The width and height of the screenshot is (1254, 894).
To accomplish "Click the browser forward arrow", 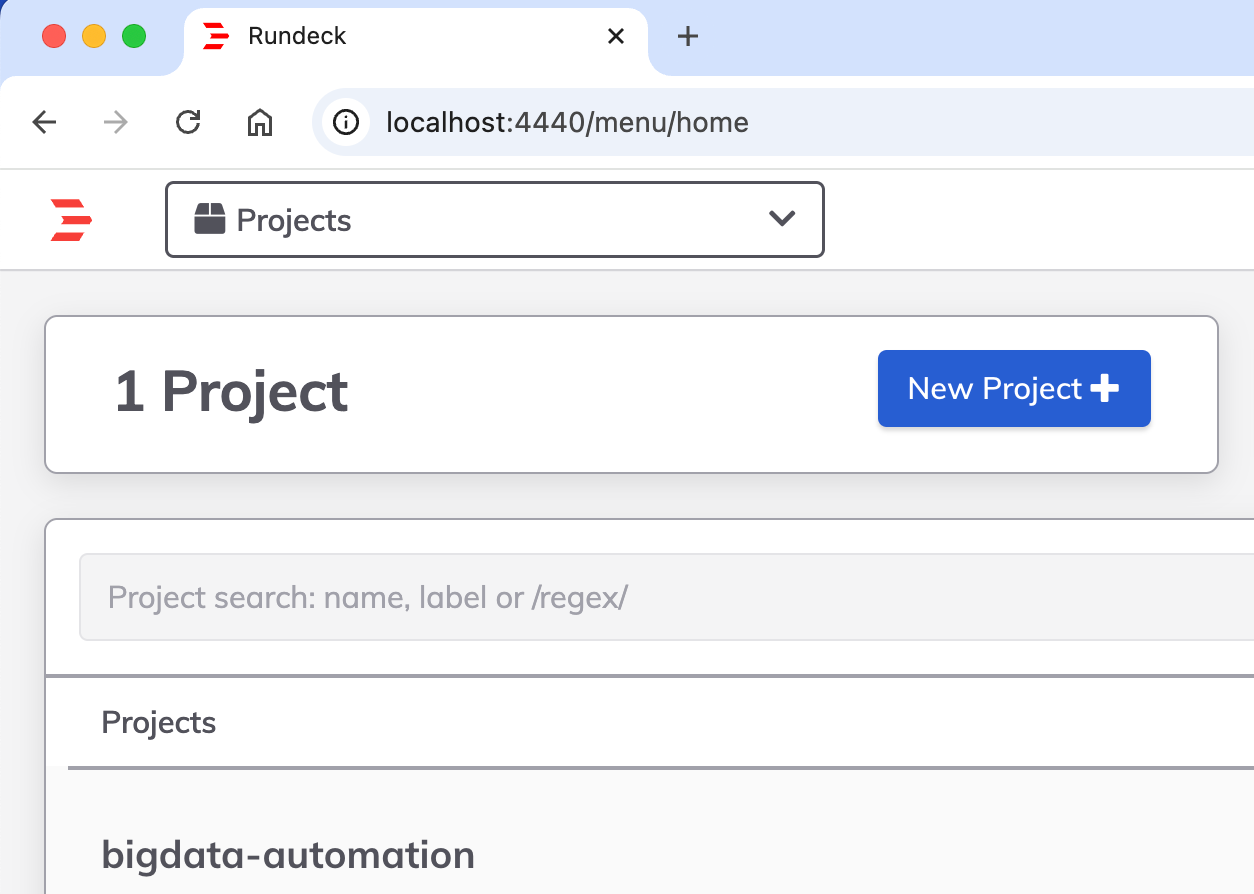I will 116,122.
